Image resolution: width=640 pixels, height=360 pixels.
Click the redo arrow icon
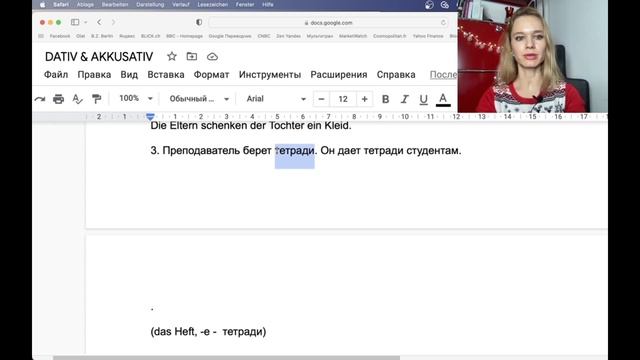[40, 99]
